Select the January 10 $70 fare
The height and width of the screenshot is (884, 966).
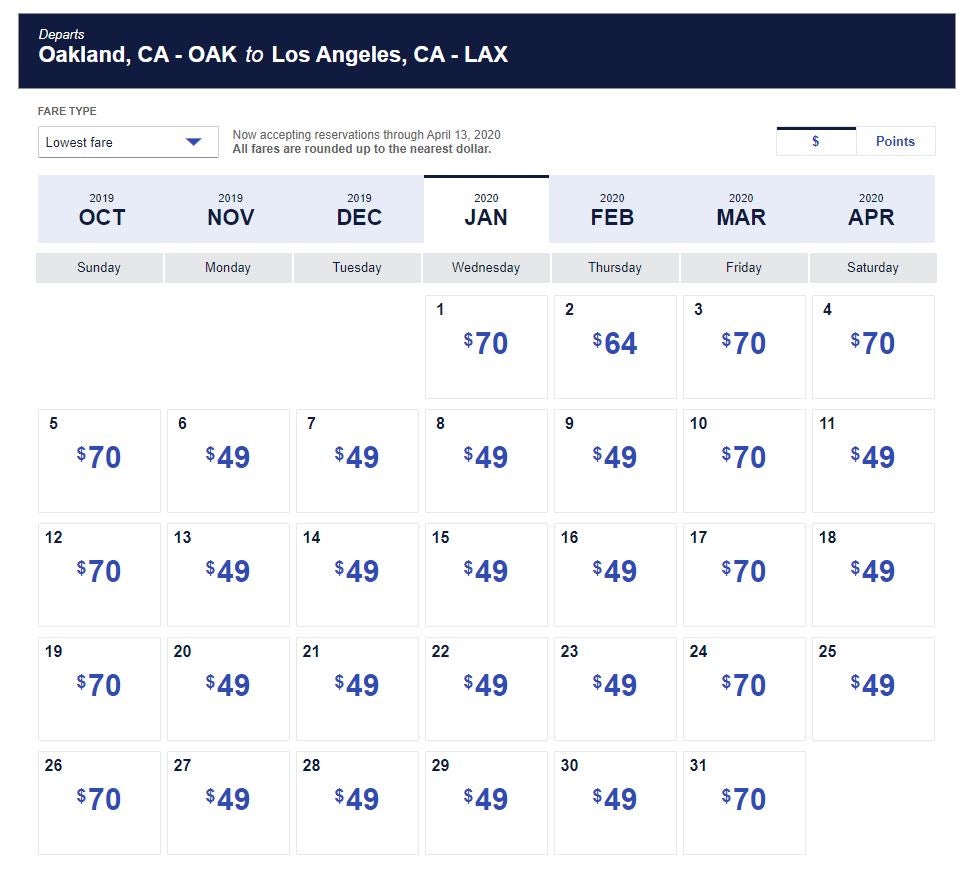(x=744, y=461)
